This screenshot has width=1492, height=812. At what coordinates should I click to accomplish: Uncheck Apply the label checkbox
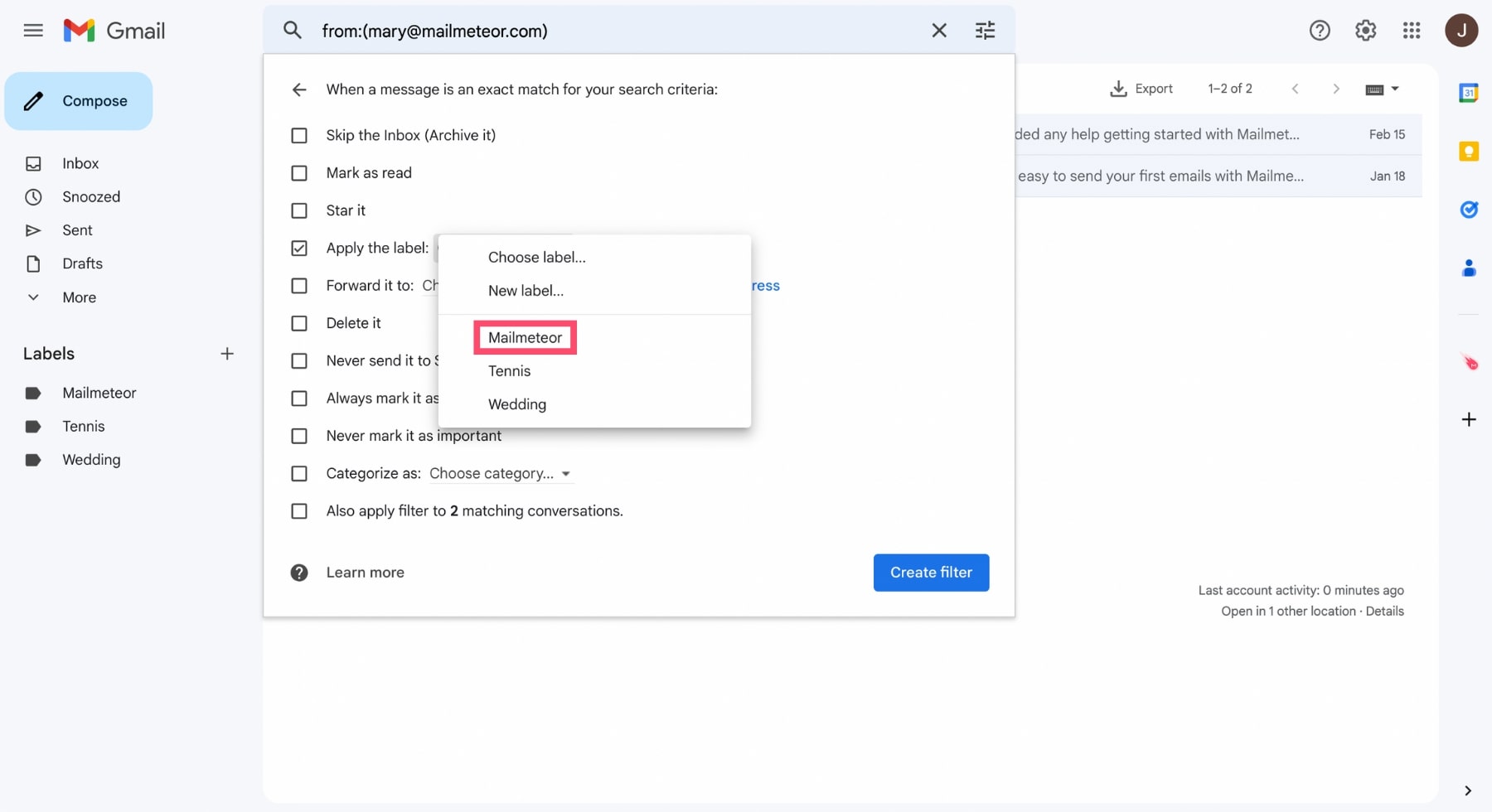click(x=299, y=248)
